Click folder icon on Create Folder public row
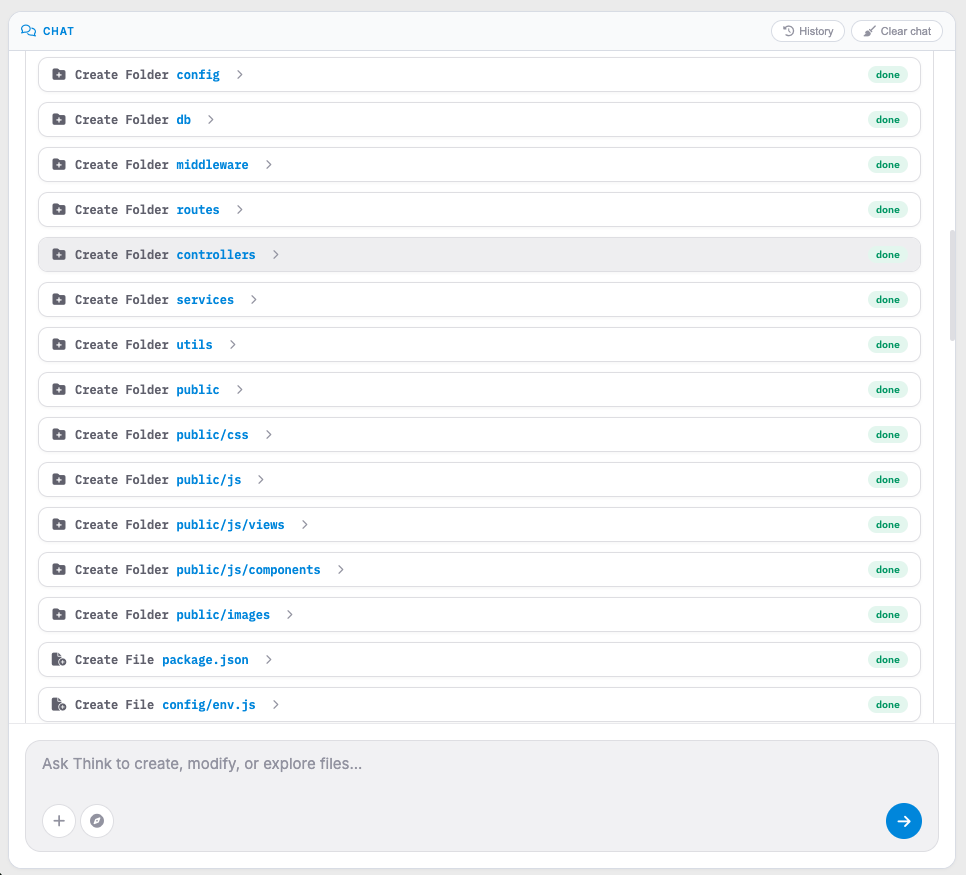 pyautogui.click(x=59, y=389)
